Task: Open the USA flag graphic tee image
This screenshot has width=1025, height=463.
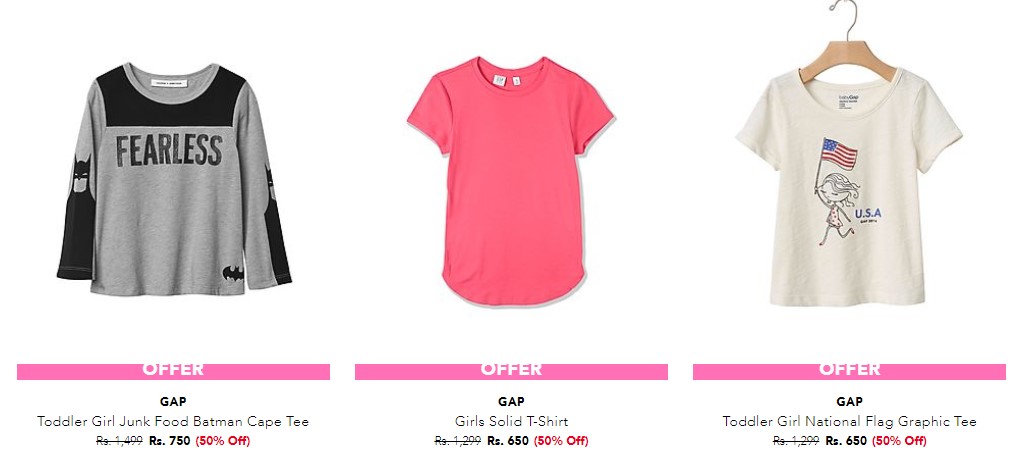Action: point(849,154)
